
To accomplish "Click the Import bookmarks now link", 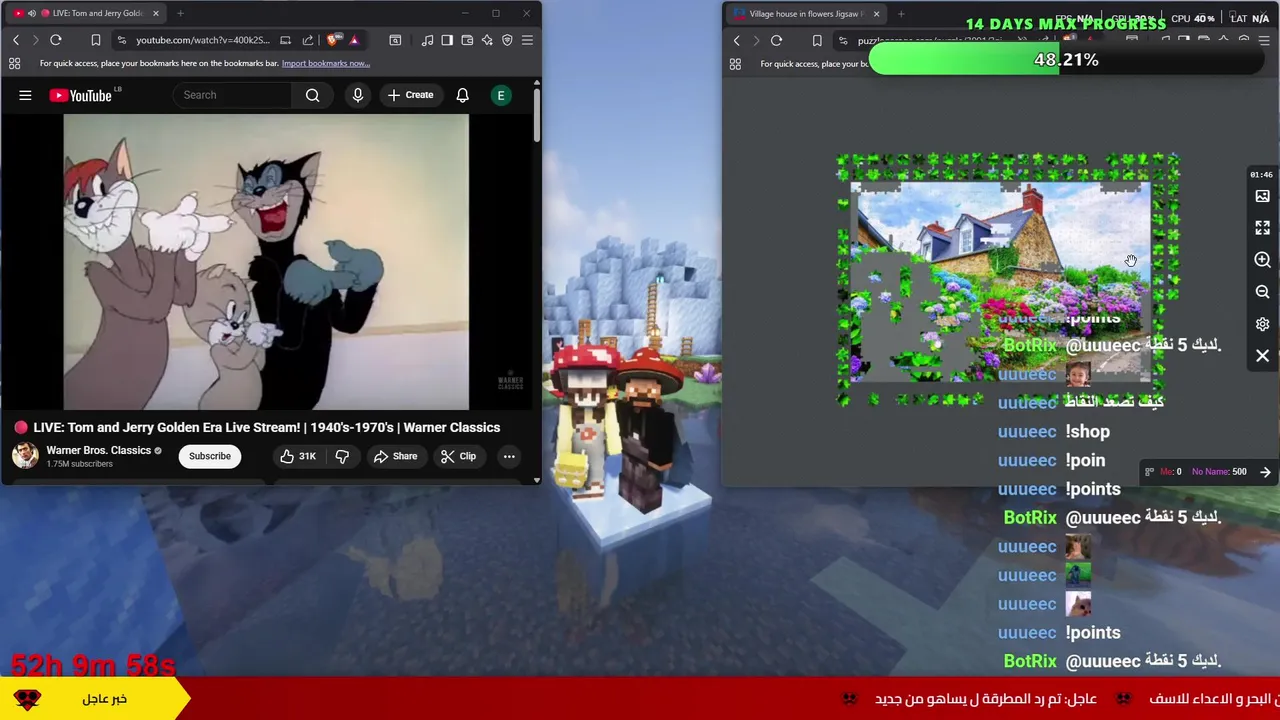I will (326, 63).
